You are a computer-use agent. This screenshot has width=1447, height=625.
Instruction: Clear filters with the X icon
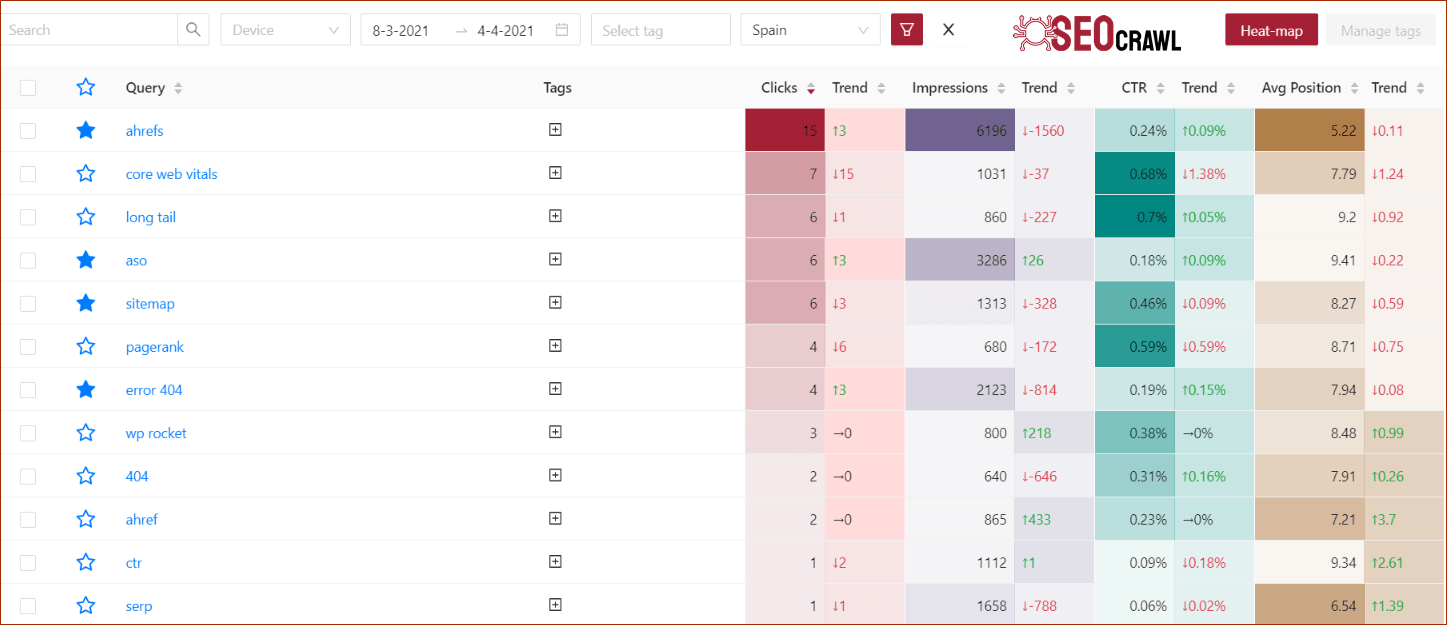tap(948, 29)
